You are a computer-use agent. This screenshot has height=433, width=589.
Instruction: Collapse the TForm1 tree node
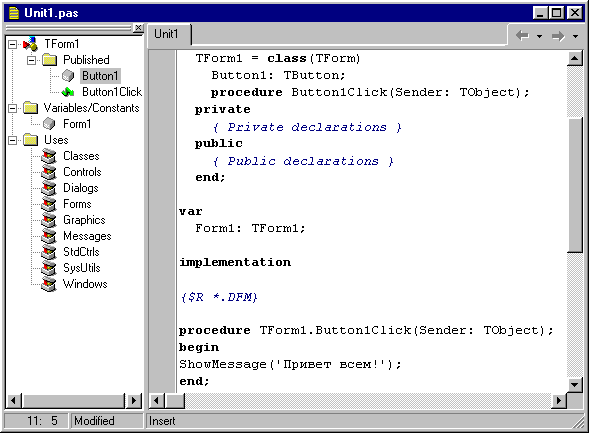[x=12, y=44]
